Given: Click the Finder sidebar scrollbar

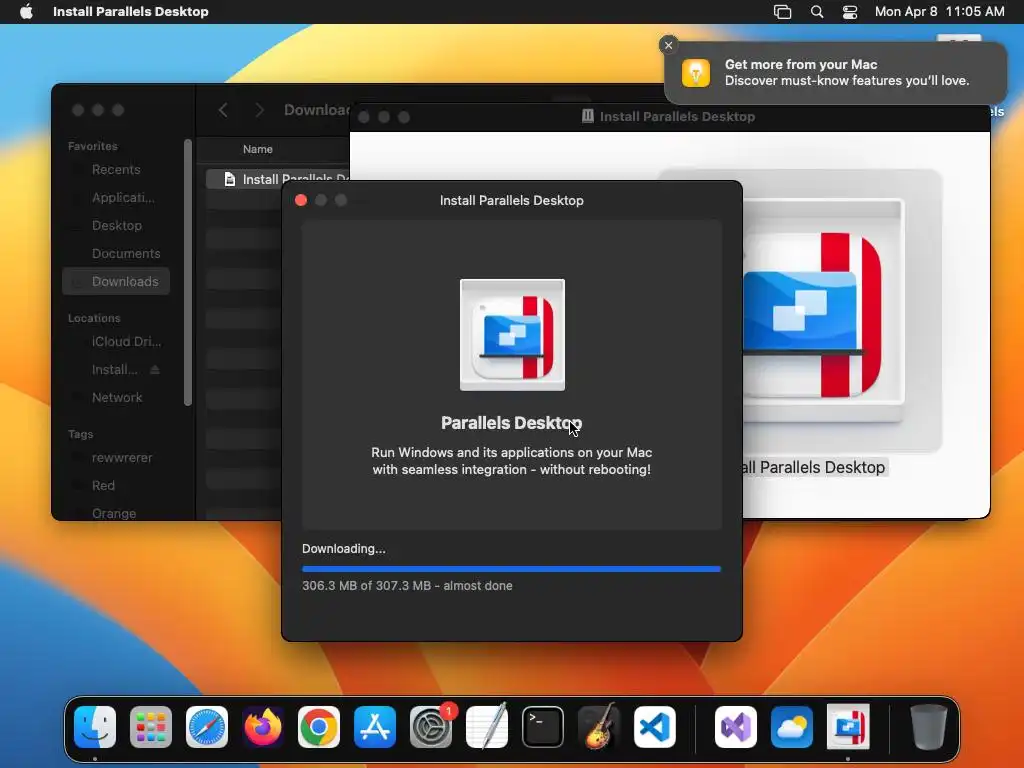Looking at the screenshot, I should tap(188, 272).
